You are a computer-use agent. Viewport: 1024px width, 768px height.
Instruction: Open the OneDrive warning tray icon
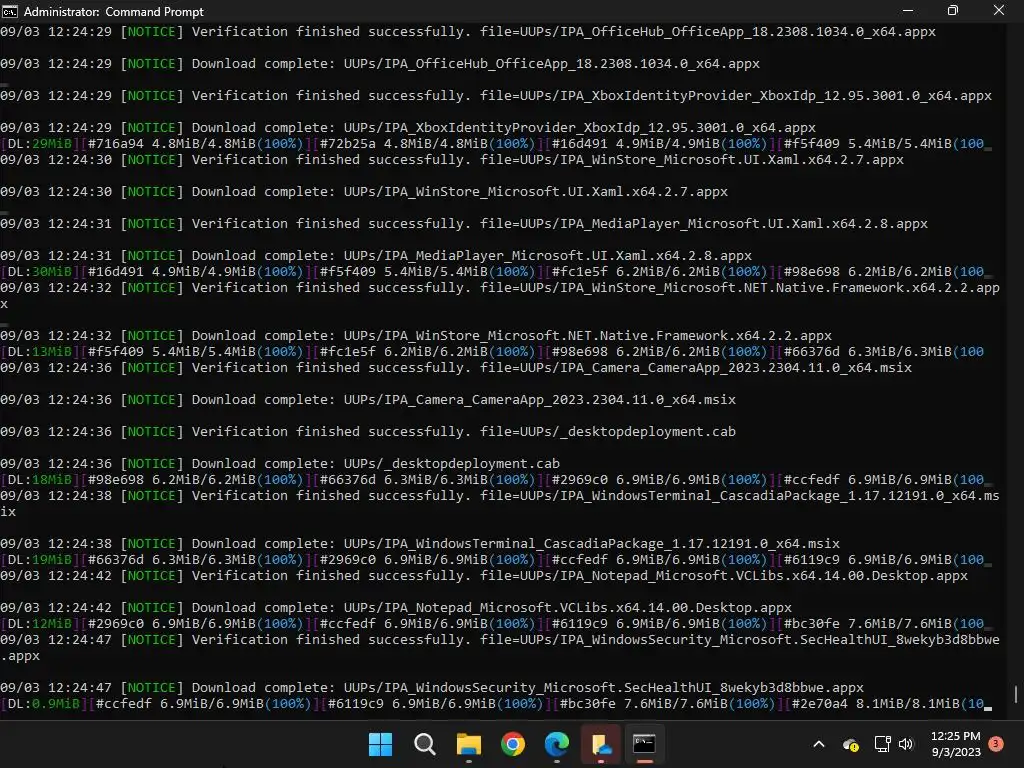coord(850,744)
